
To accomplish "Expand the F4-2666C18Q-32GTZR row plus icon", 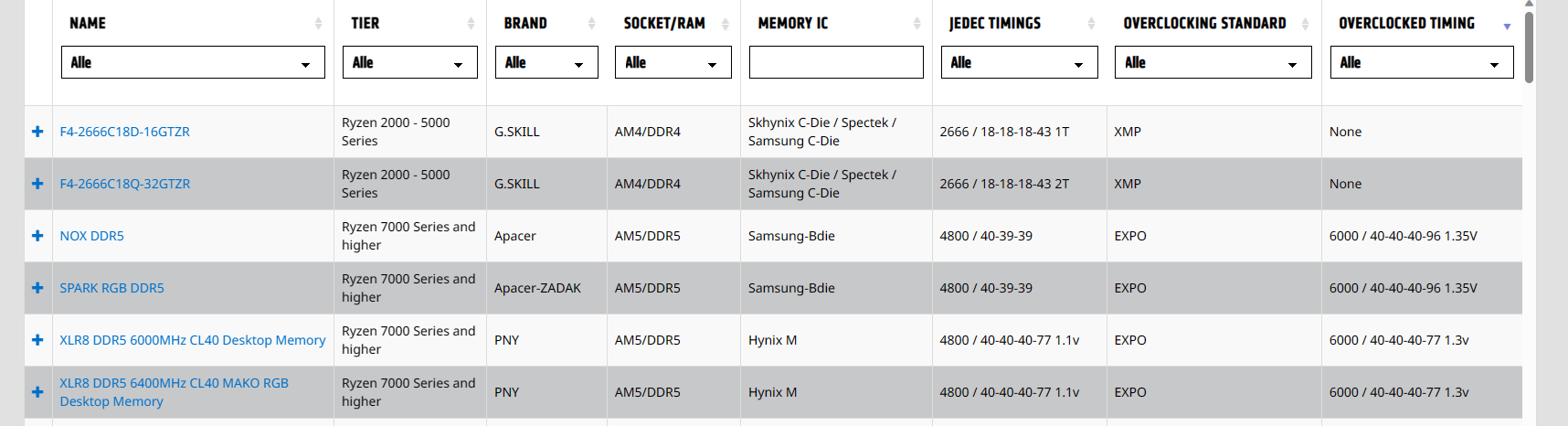I will click(37, 184).
